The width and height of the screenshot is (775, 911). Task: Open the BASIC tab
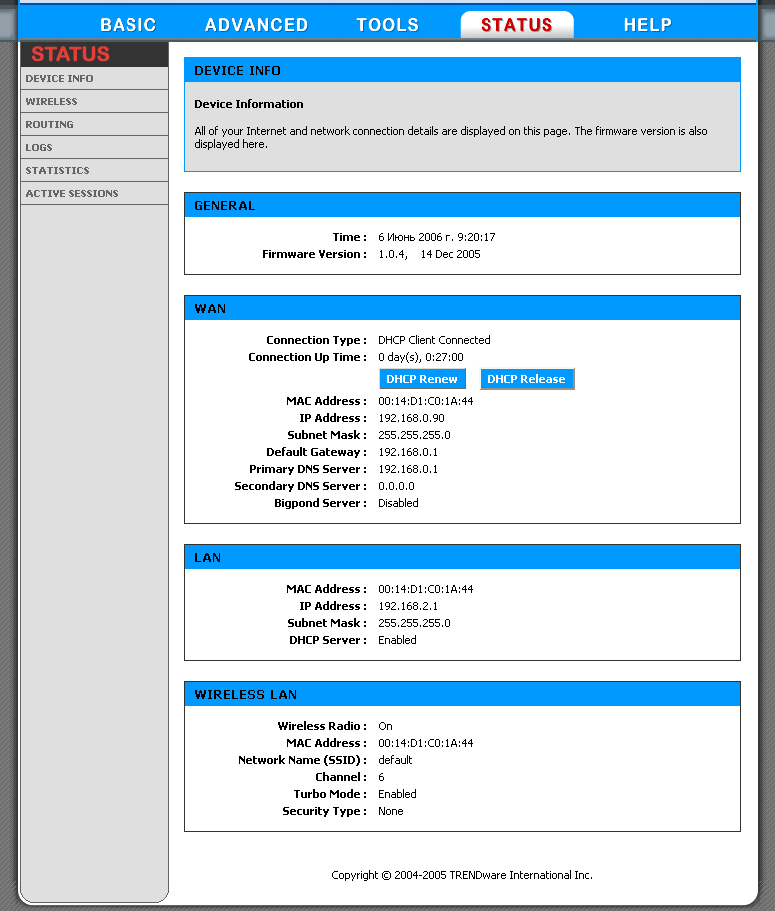[x=128, y=24]
